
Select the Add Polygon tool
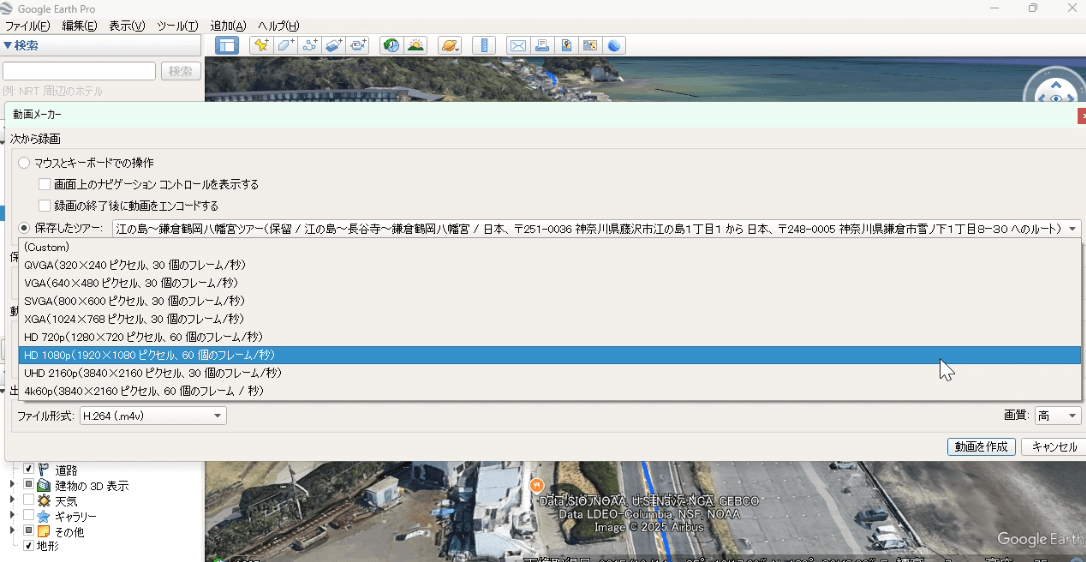pos(285,45)
